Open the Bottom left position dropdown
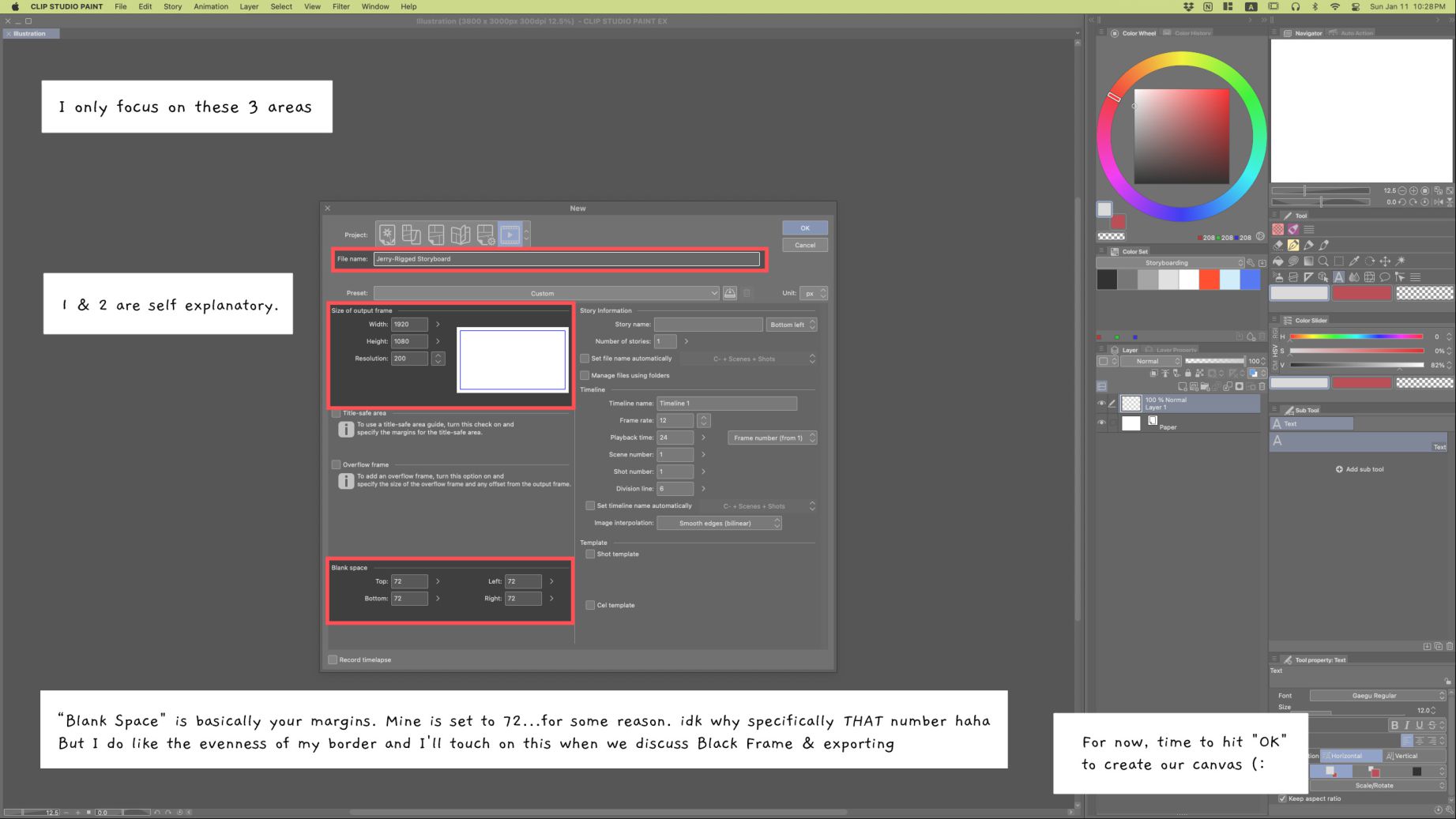Image resolution: width=1456 pixels, height=819 pixels. click(x=792, y=325)
